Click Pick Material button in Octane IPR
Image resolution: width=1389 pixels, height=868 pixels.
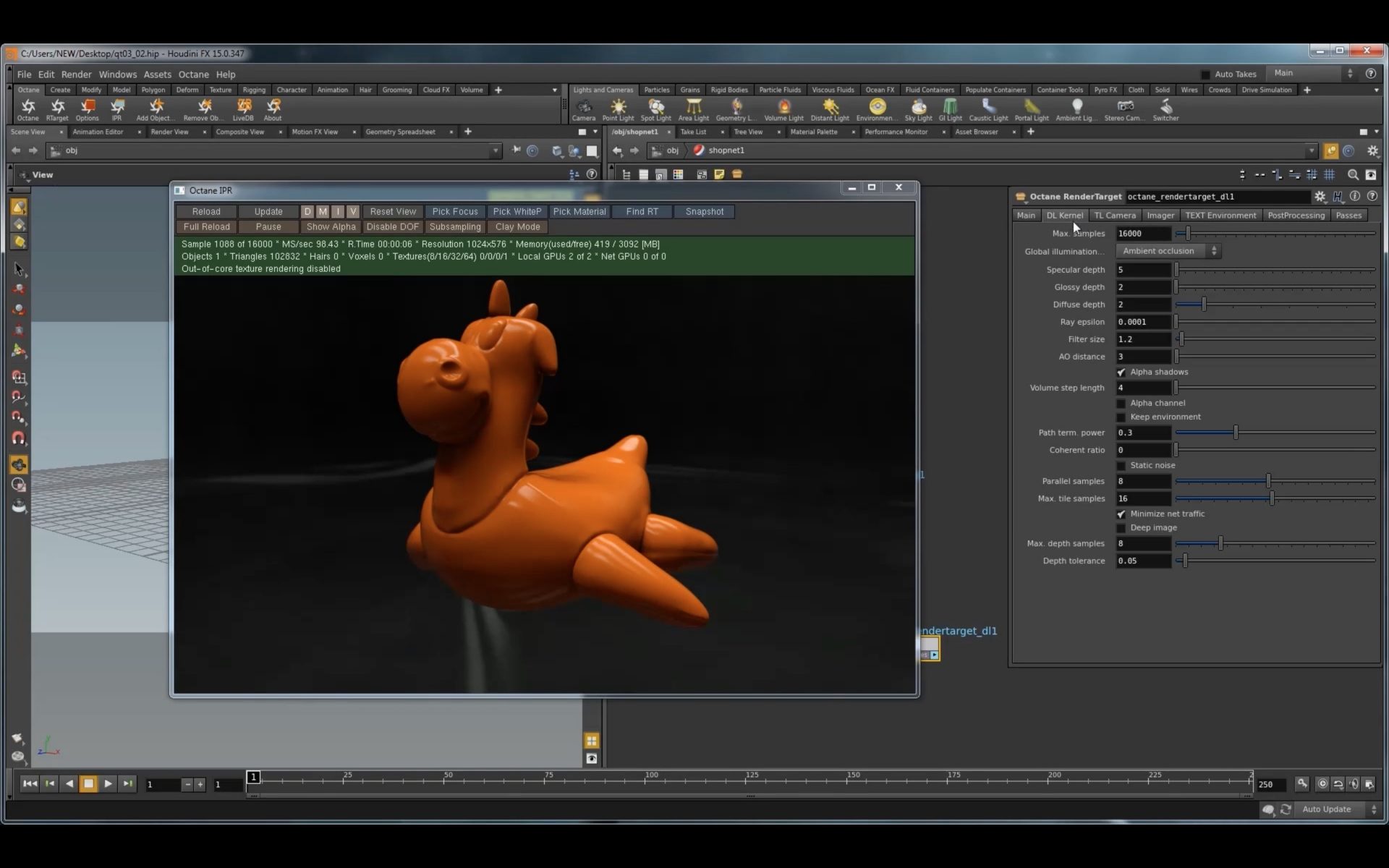(x=579, y=211)
